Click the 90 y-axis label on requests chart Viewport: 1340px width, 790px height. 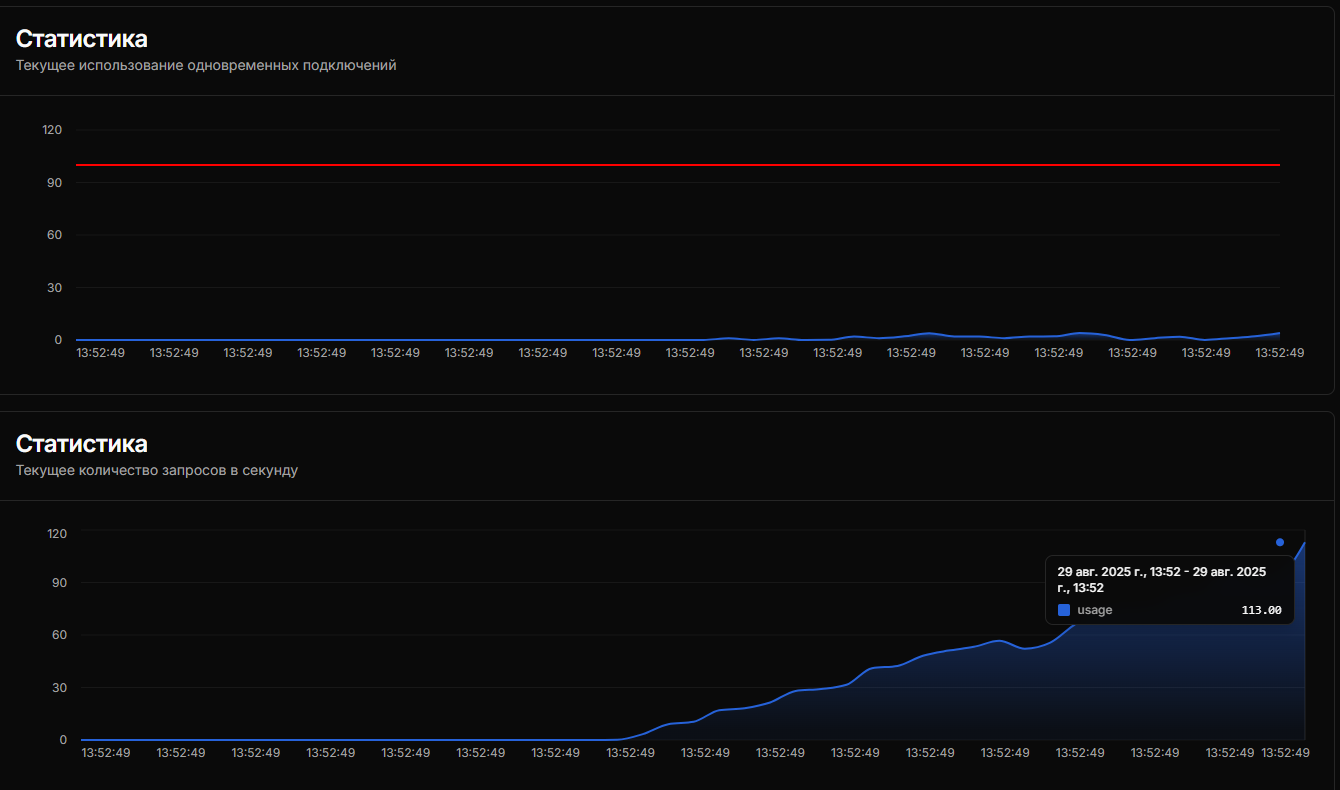(57, 583)
